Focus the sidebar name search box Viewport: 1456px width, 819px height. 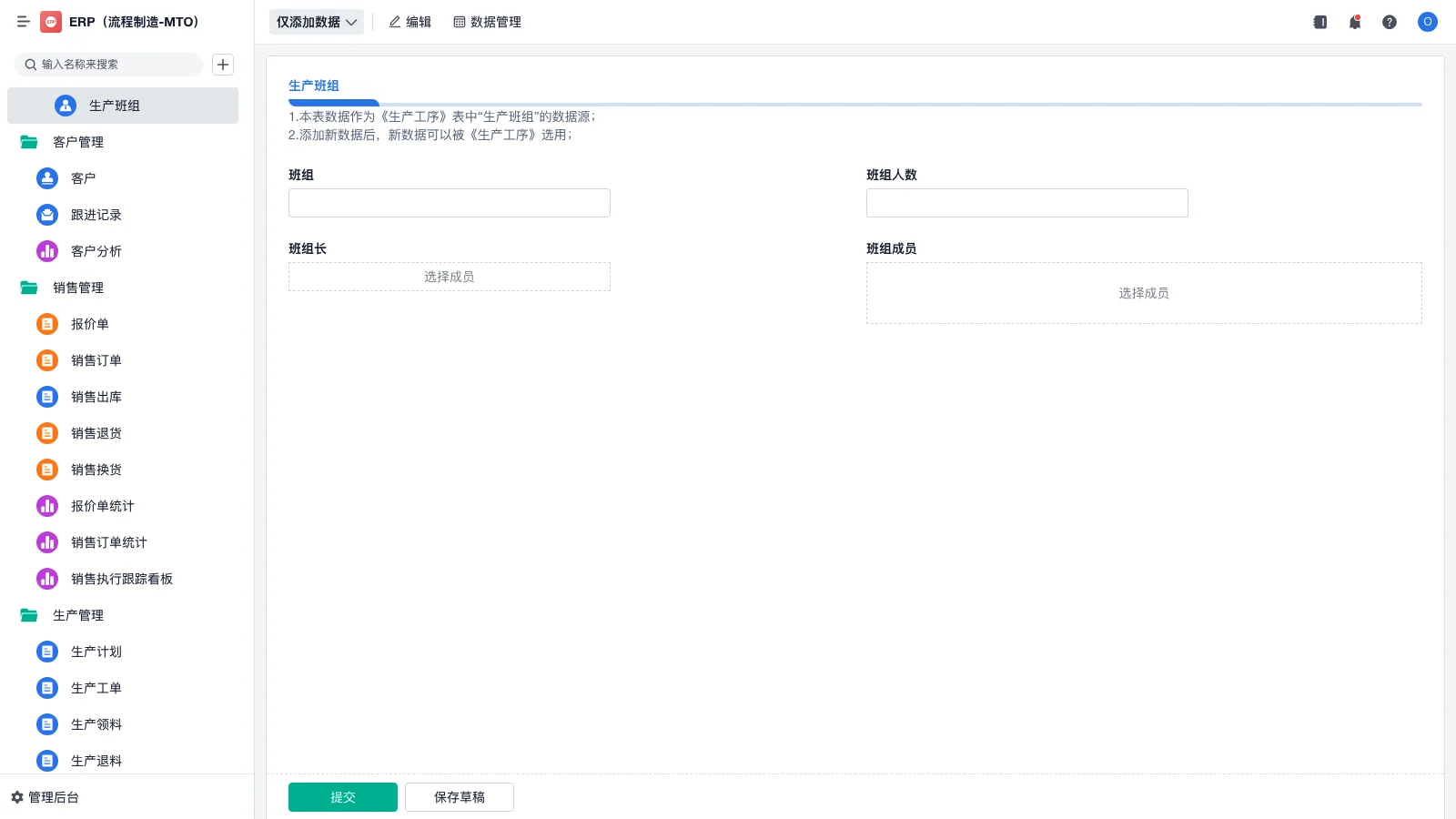point(108,65)
